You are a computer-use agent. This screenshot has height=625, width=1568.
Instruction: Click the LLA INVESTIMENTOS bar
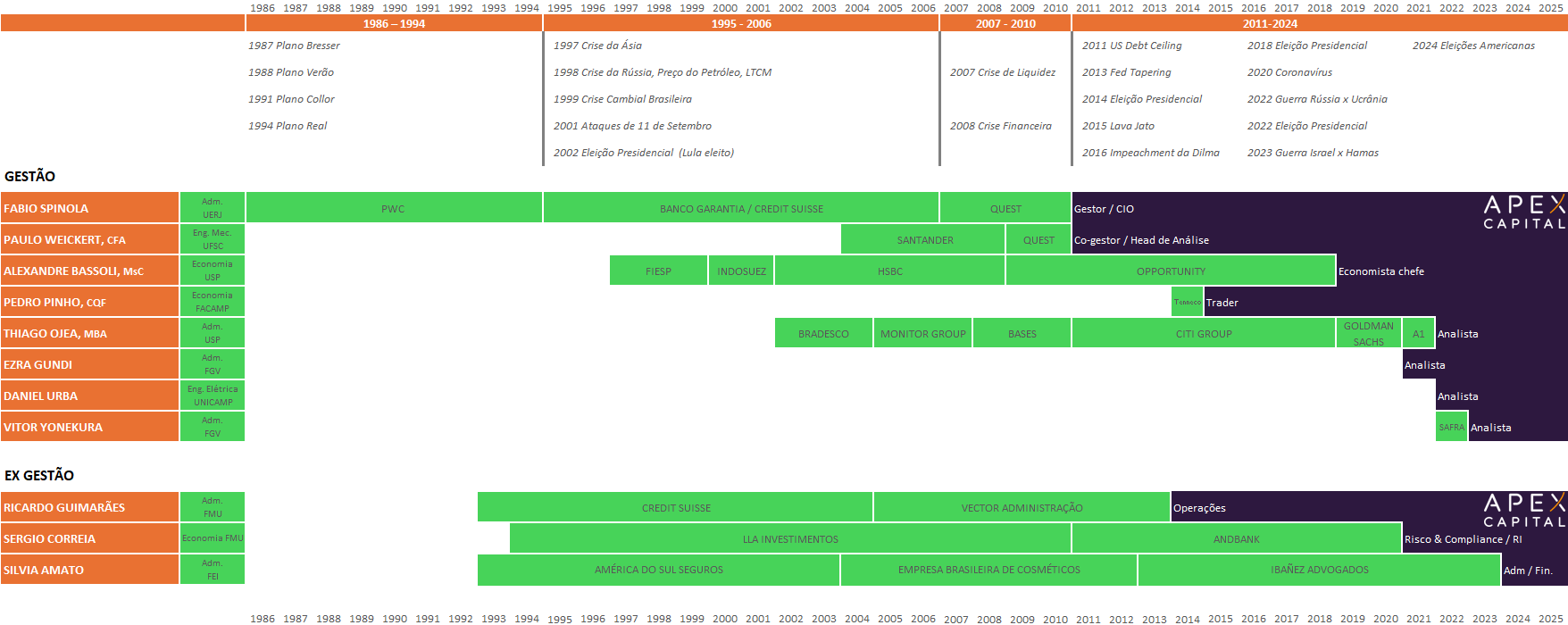tap(790, 538)
